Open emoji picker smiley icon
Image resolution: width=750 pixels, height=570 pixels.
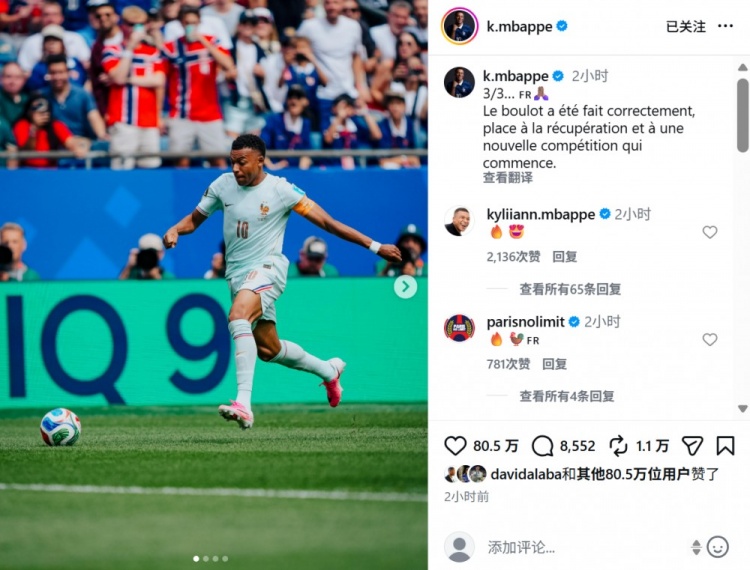[x=717, y=547]
